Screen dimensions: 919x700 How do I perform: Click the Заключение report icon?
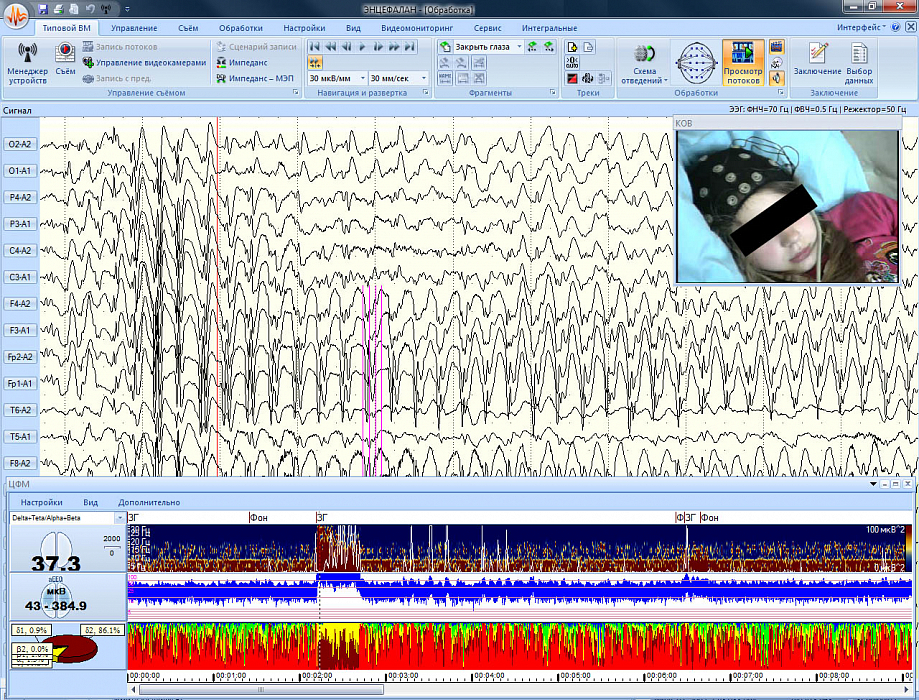click(817, 61)
